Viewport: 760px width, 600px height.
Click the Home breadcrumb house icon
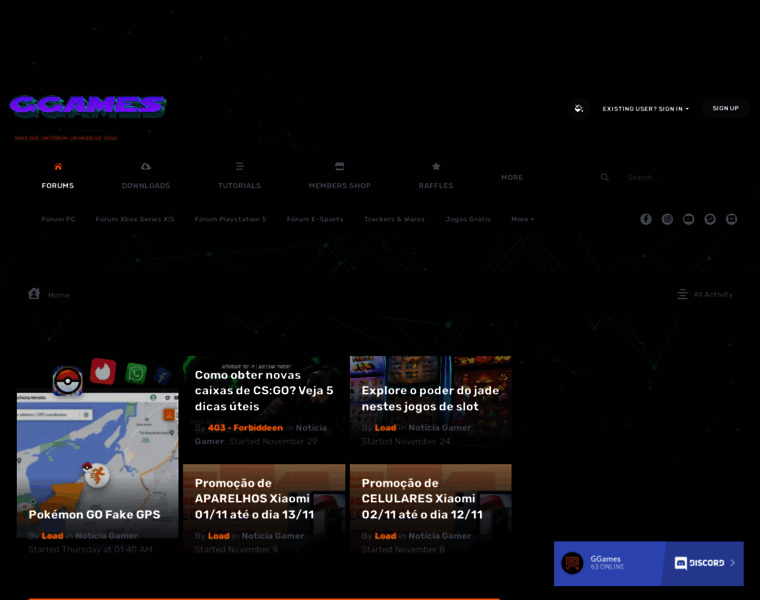coord(34,294)
